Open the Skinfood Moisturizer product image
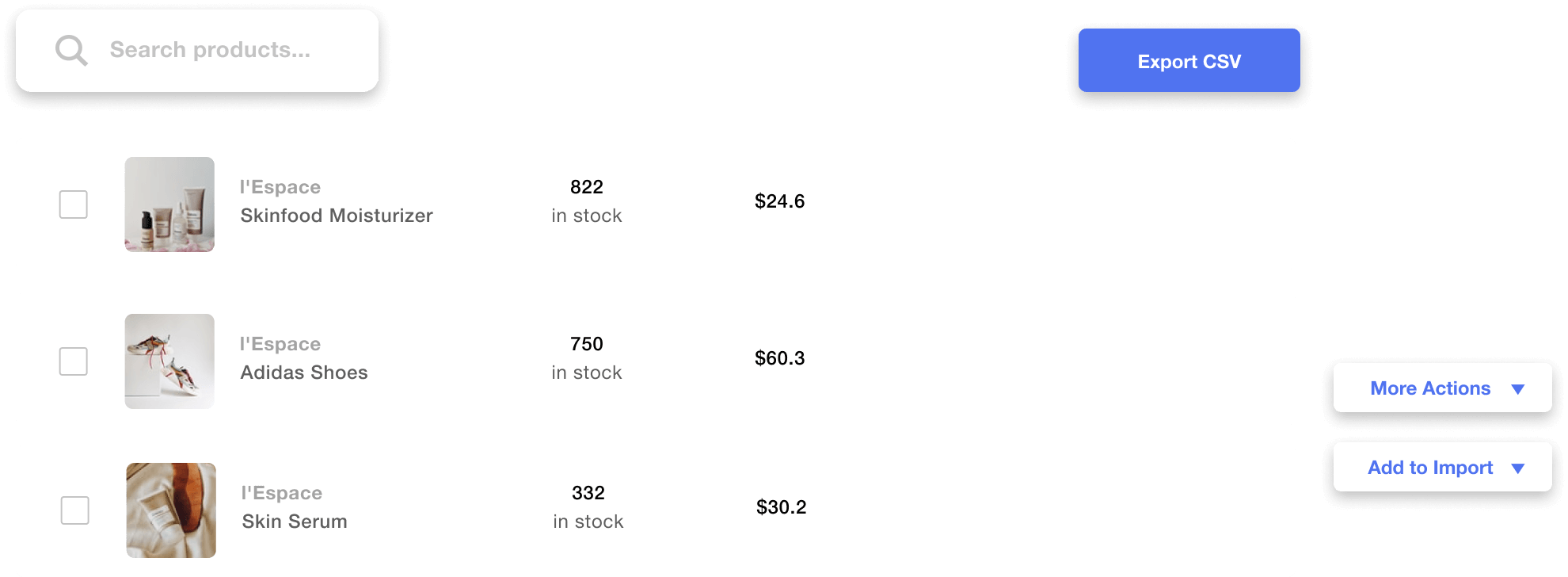 (169, 204)
